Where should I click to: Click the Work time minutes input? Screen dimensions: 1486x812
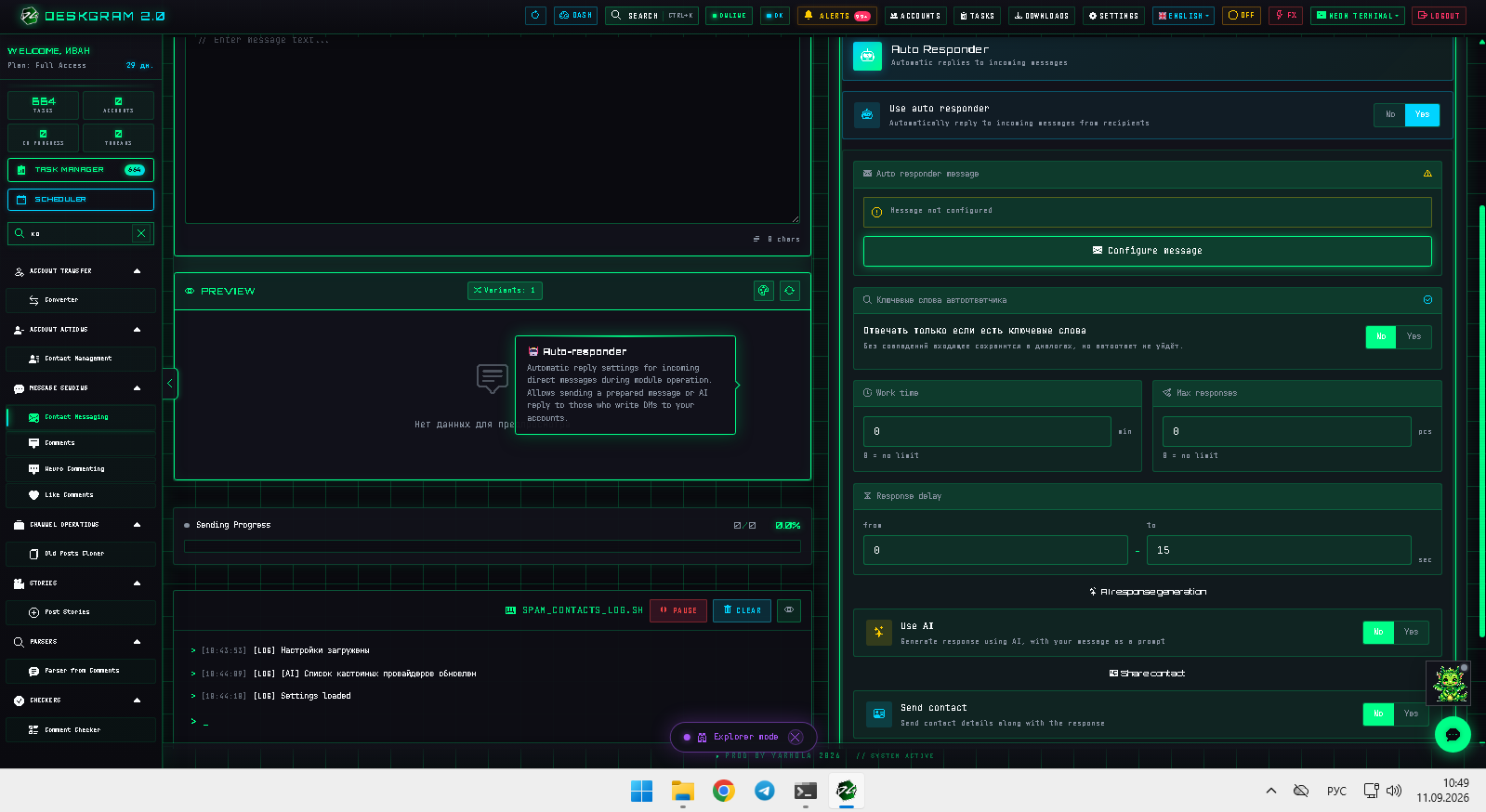pos(987,432)
